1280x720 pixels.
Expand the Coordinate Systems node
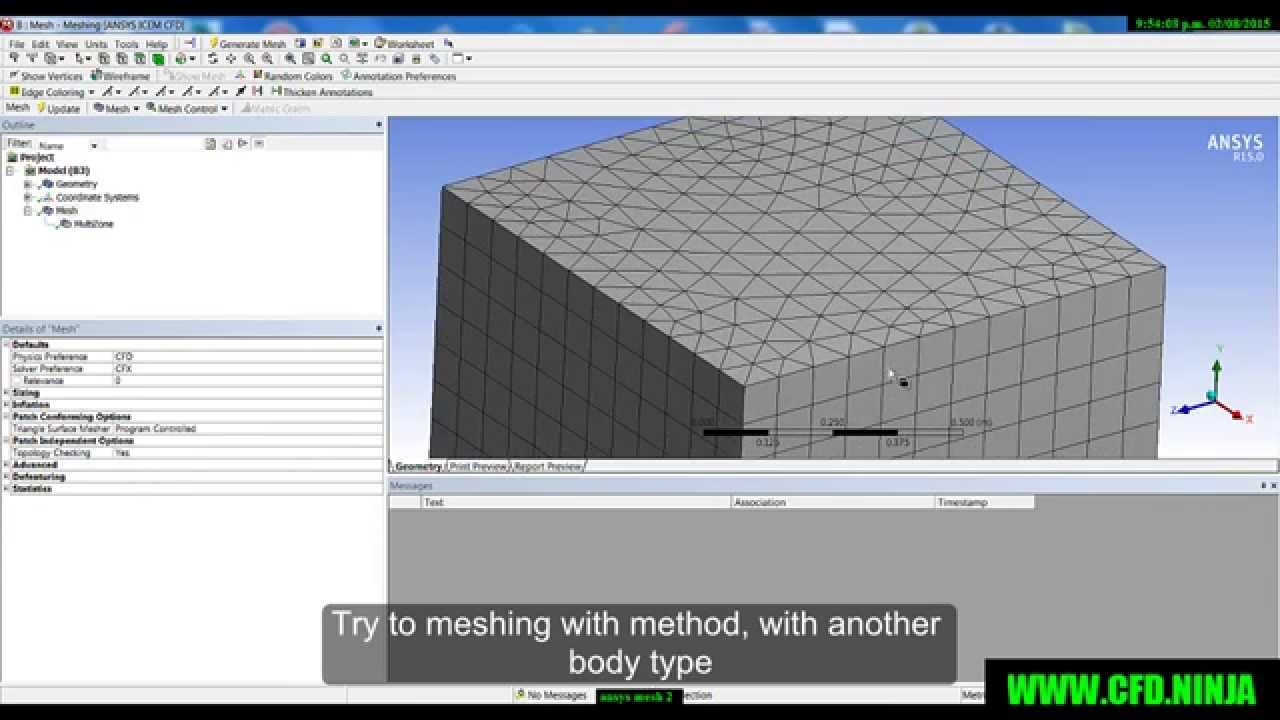tap(28, 197)
